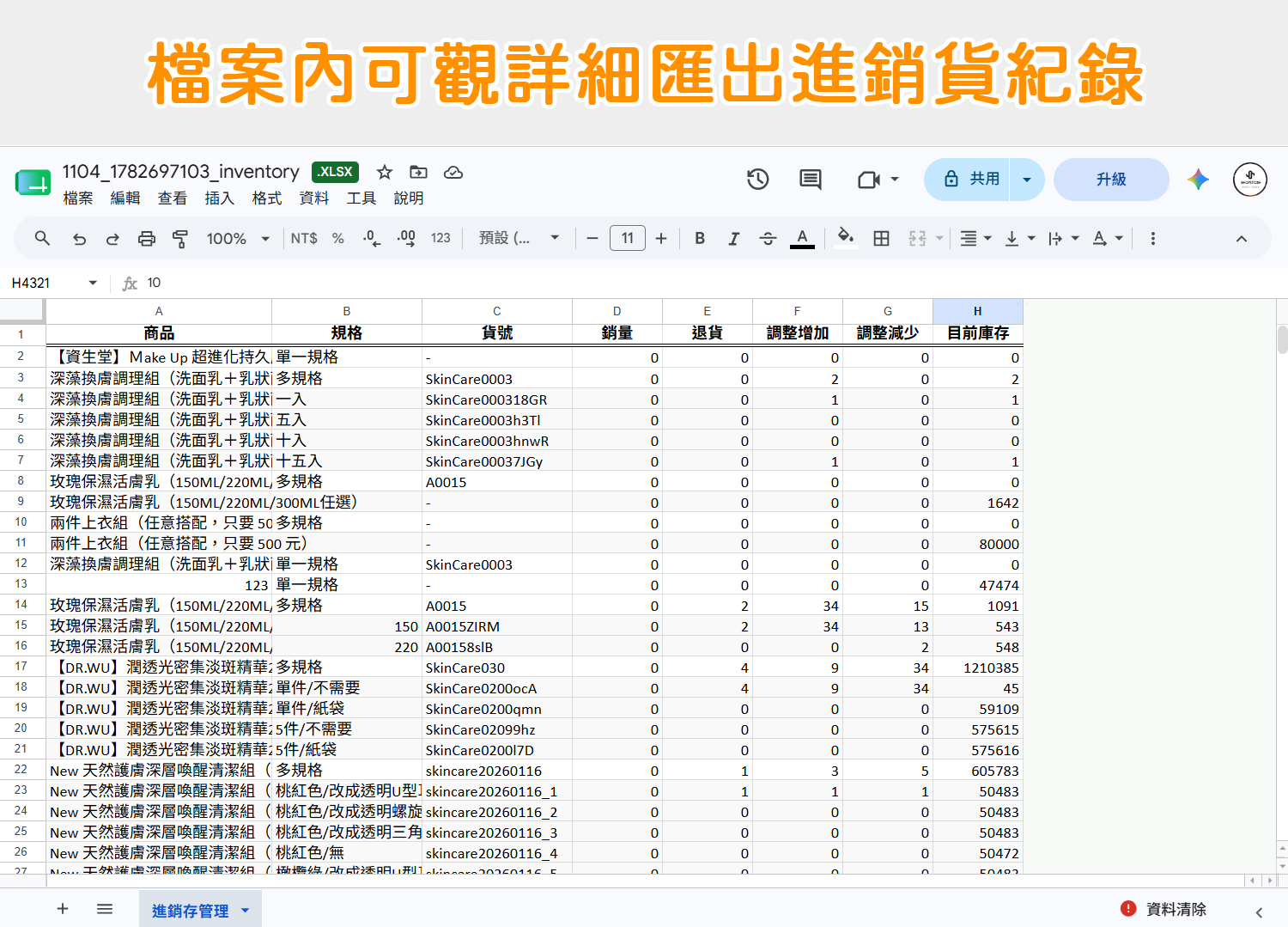Screen dimensions: 1288x927
Task: Open the 格式 menu
Action: pos(267,198)
